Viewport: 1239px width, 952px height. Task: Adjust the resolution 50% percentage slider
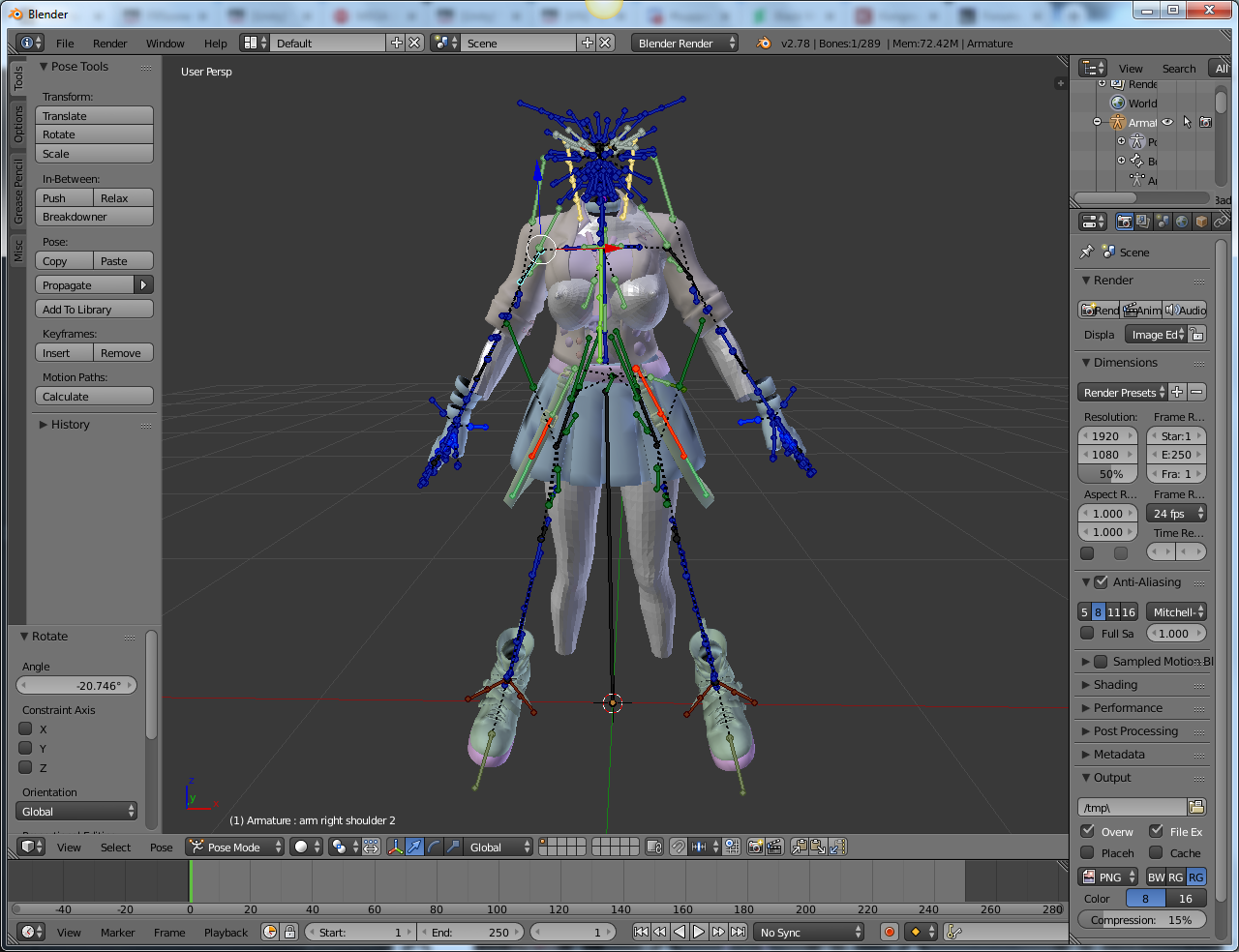click(x=1108, y=474)
